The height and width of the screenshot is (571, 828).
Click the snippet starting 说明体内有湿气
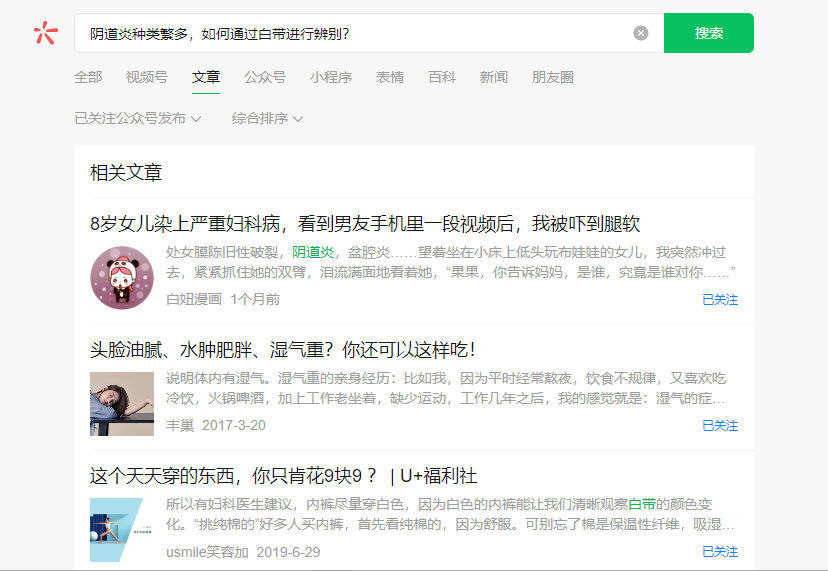tap(446, 388)
